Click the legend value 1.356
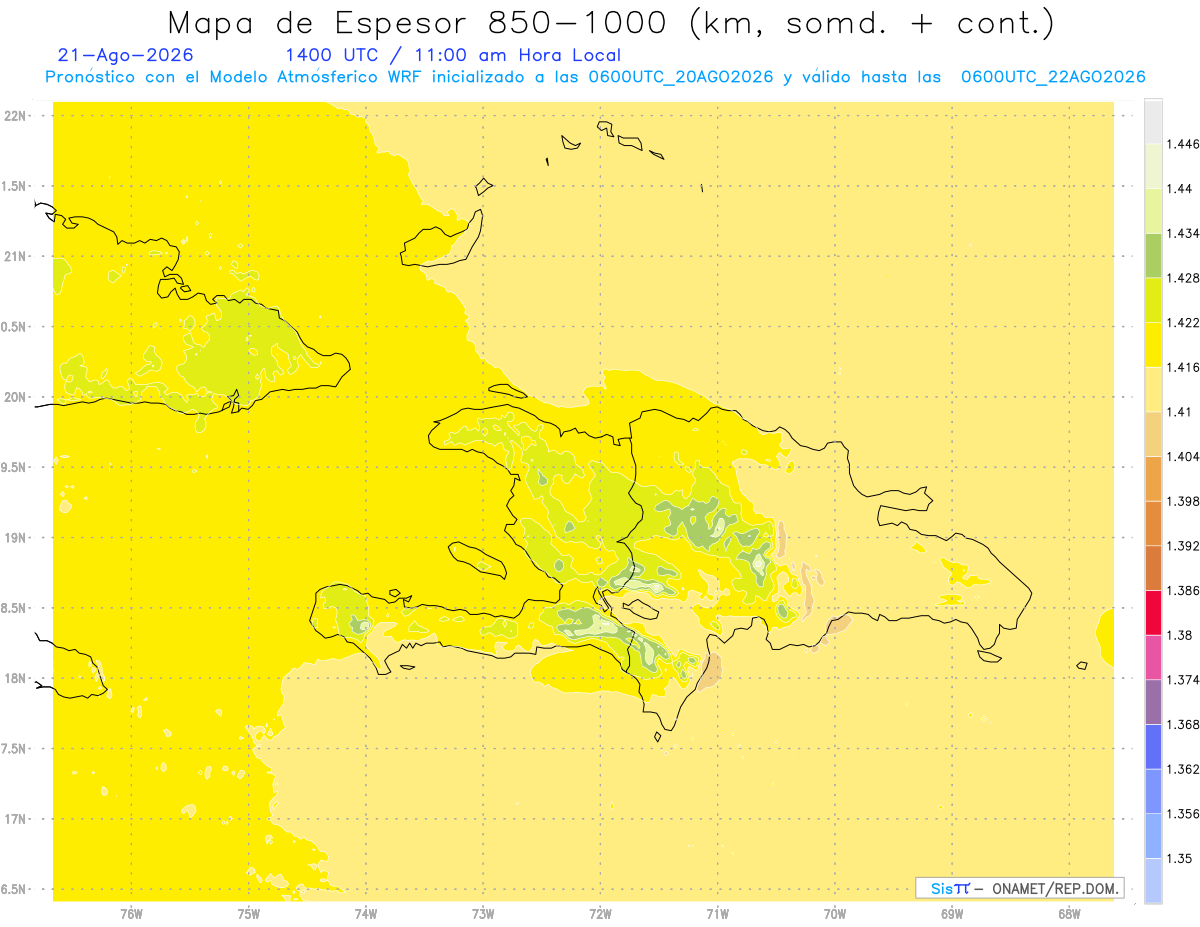Screen dimensions: 1200x927 click(1183, 814)
